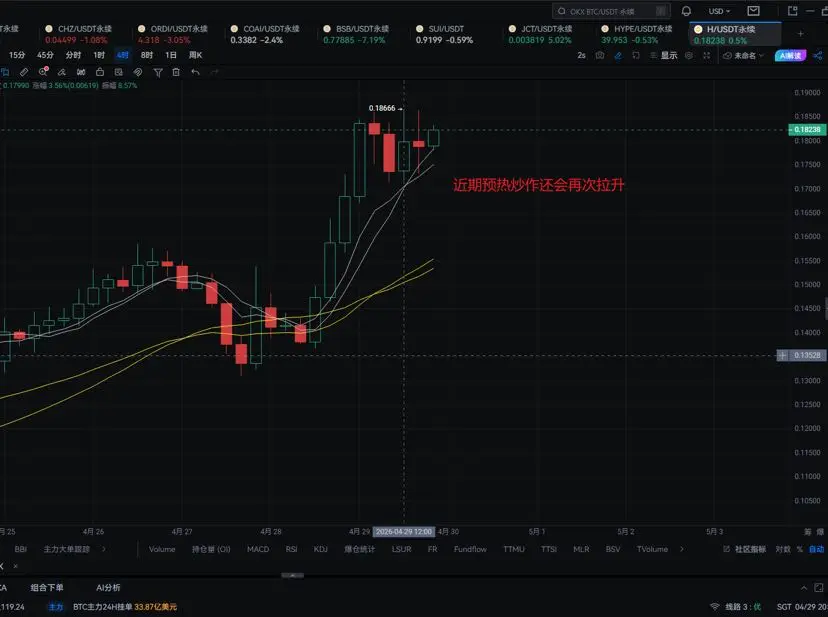Click the drawing hide/show image icon
The image size is (828, 617).
[119, 72]
